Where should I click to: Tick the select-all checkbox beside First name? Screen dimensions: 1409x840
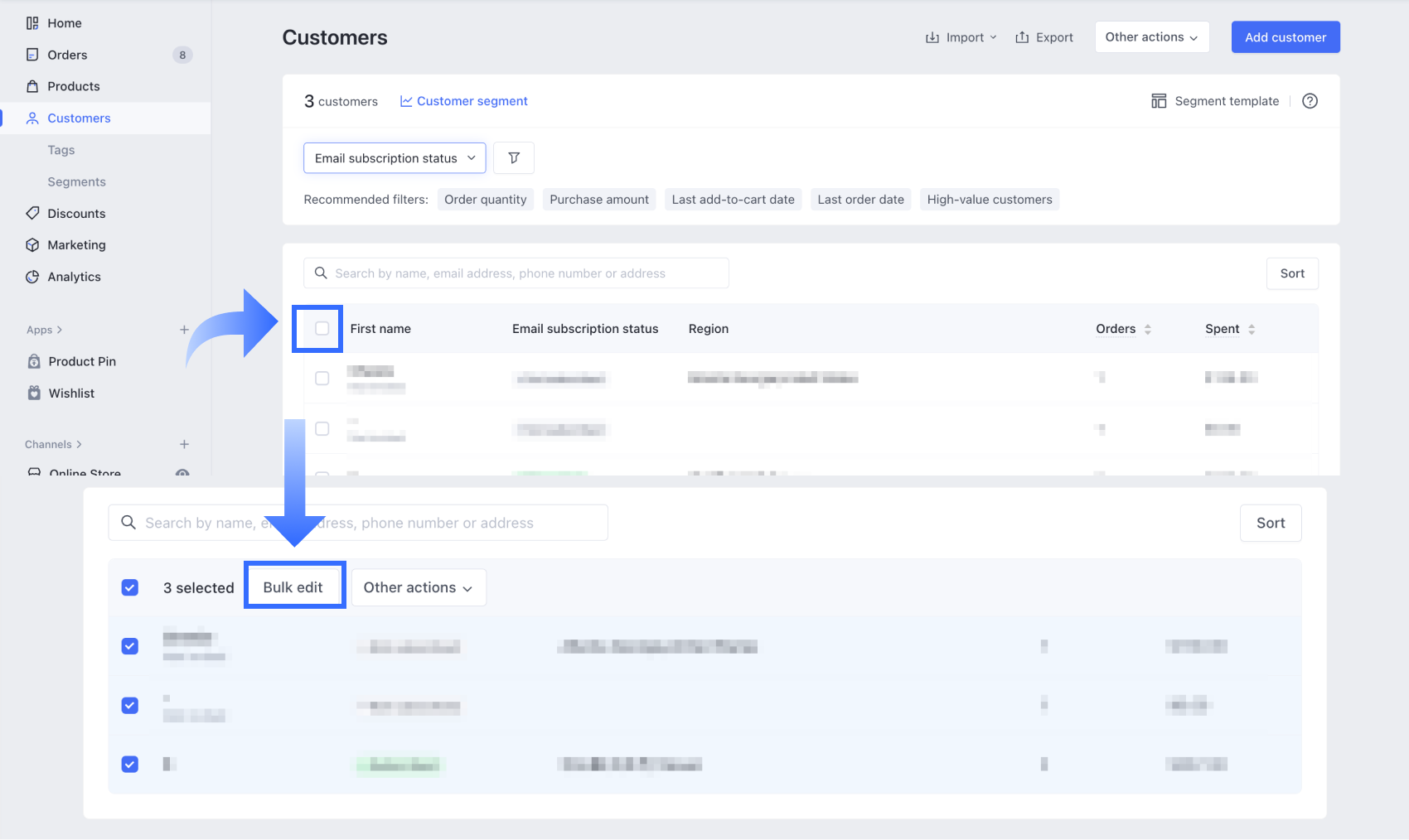pyautogui.click(x=322, y=329)
